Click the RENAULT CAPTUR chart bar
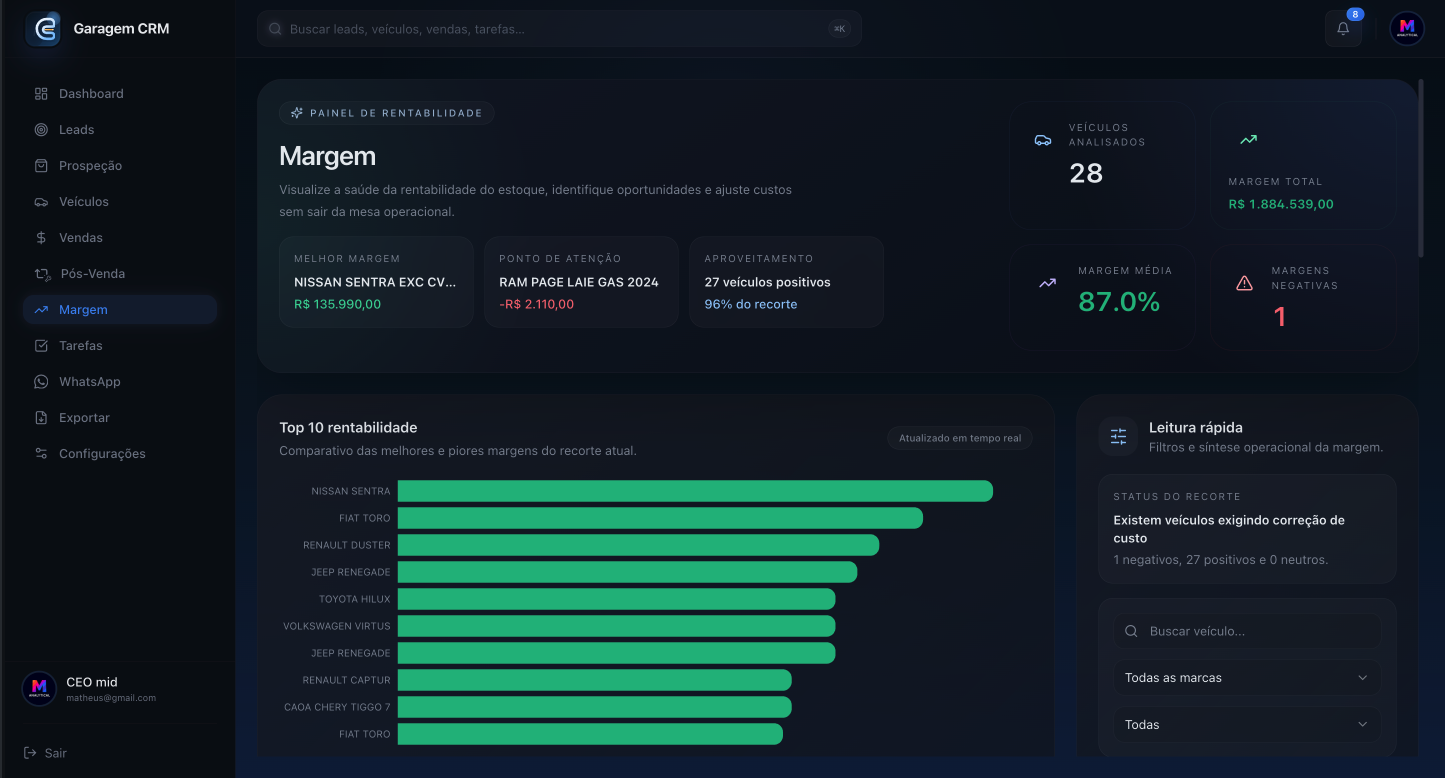Image resolution: width=1445 pixels, height=778 pixels. point(594,680)
